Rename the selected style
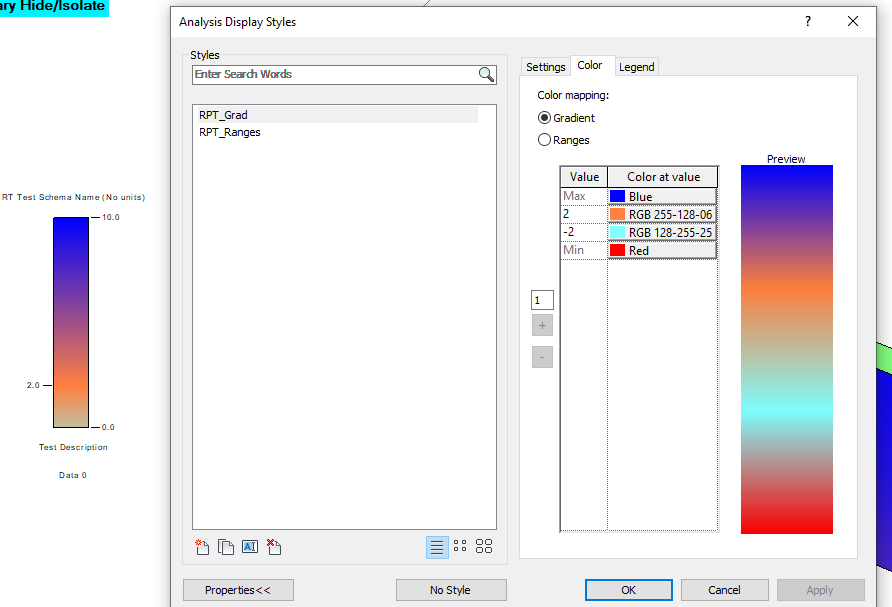 pyautogui.click(x=249, y=547)
